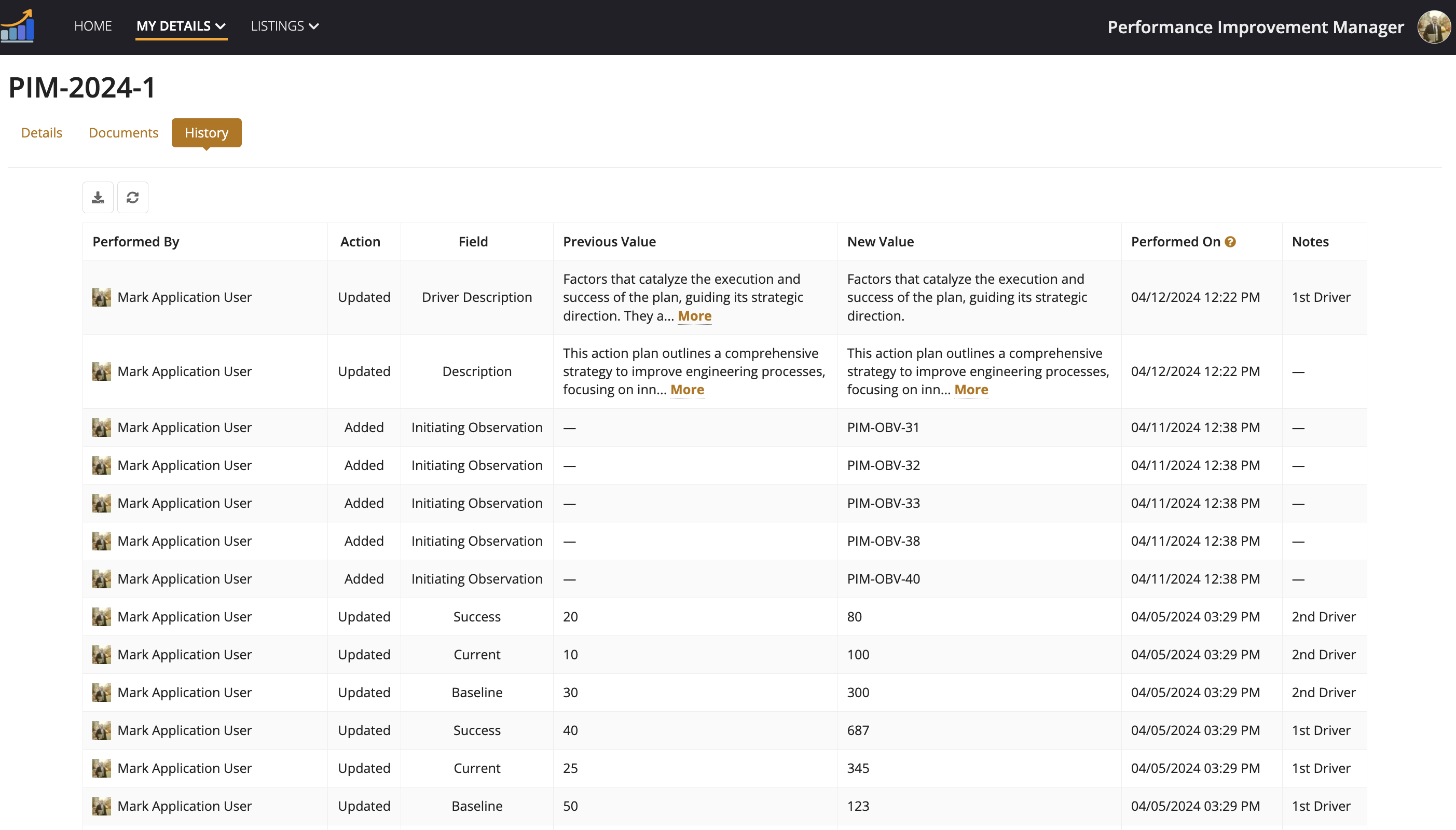Click previous value 50 in Baseline row
The height and width of the screenshot is (830, 1456).
click(x=571, y=806)
